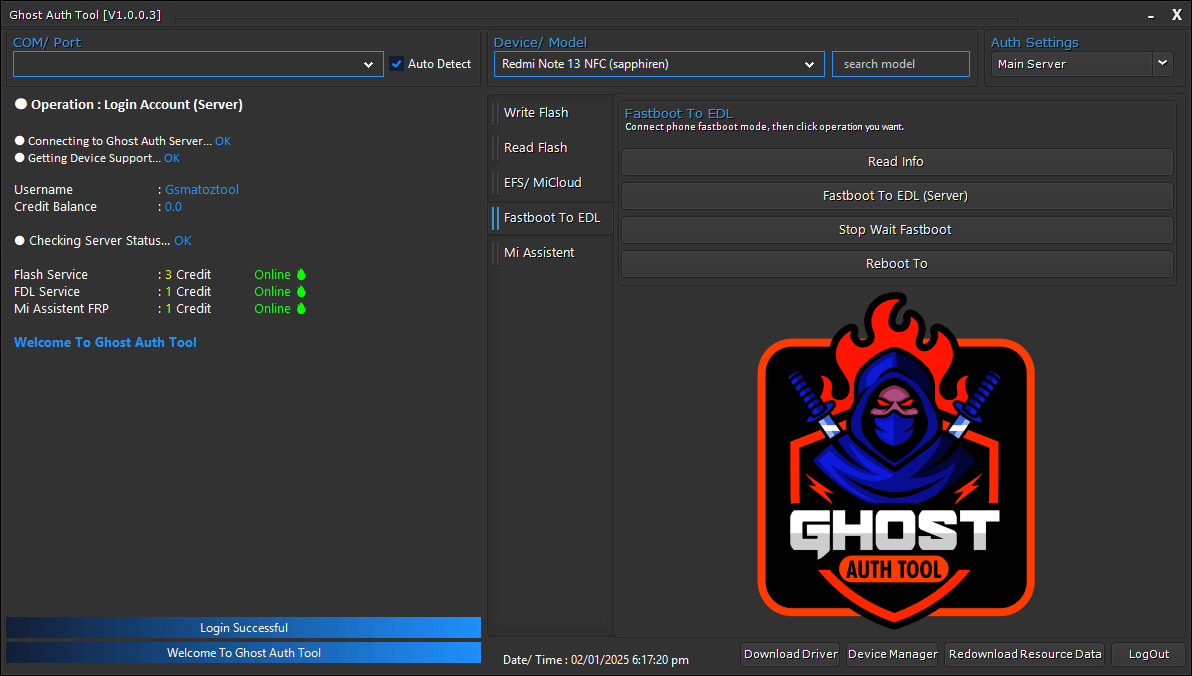Image resolution: width=1192 pixels, height=676 pixels.
Task: Click the Fastboot To EDL (Server) button
Action: coord(895,196)
